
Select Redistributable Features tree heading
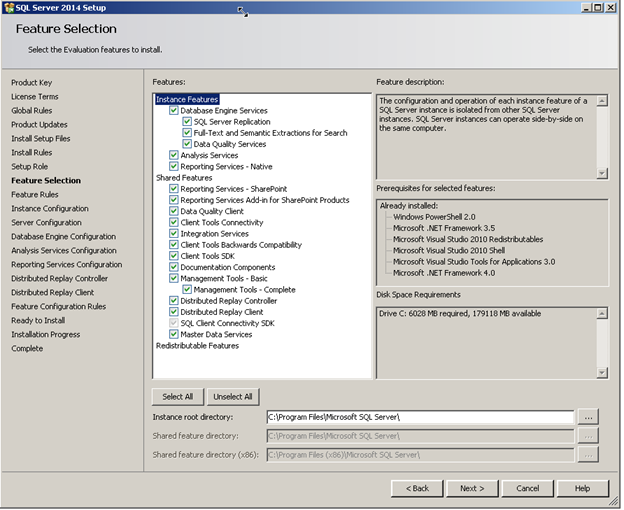197,345
